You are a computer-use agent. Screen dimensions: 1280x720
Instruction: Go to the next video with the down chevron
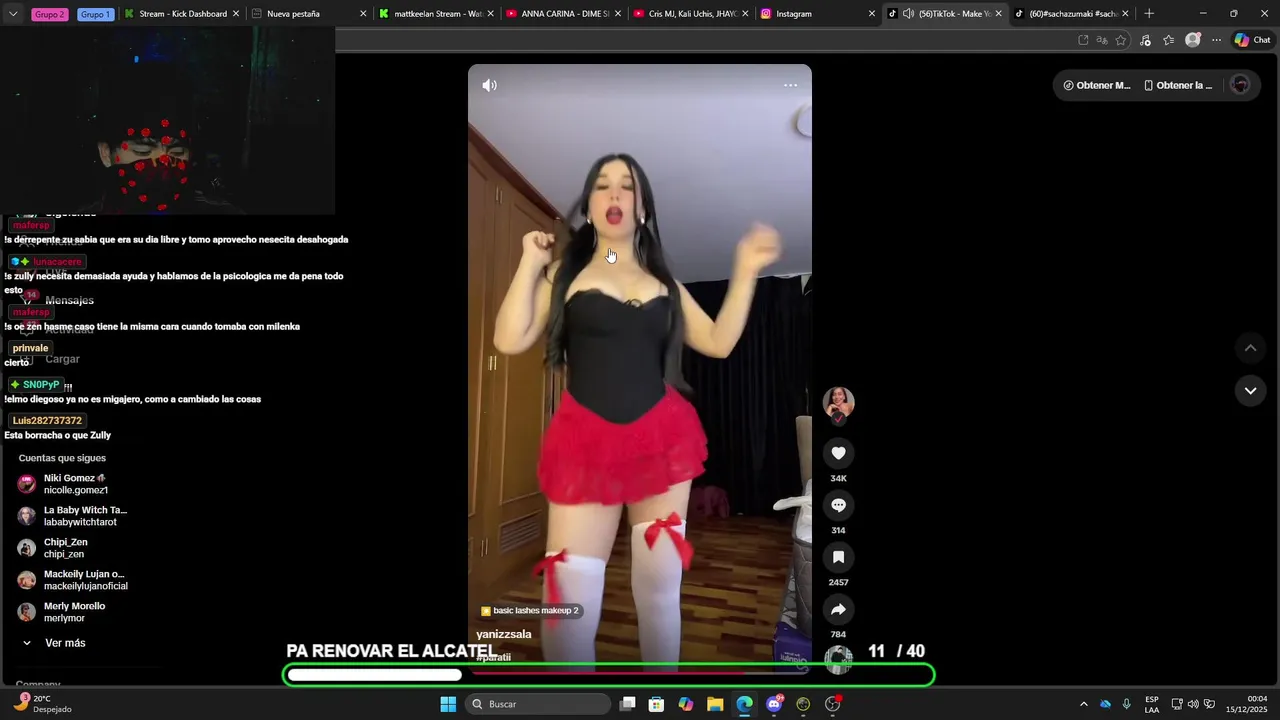(x=1250, y=391)
